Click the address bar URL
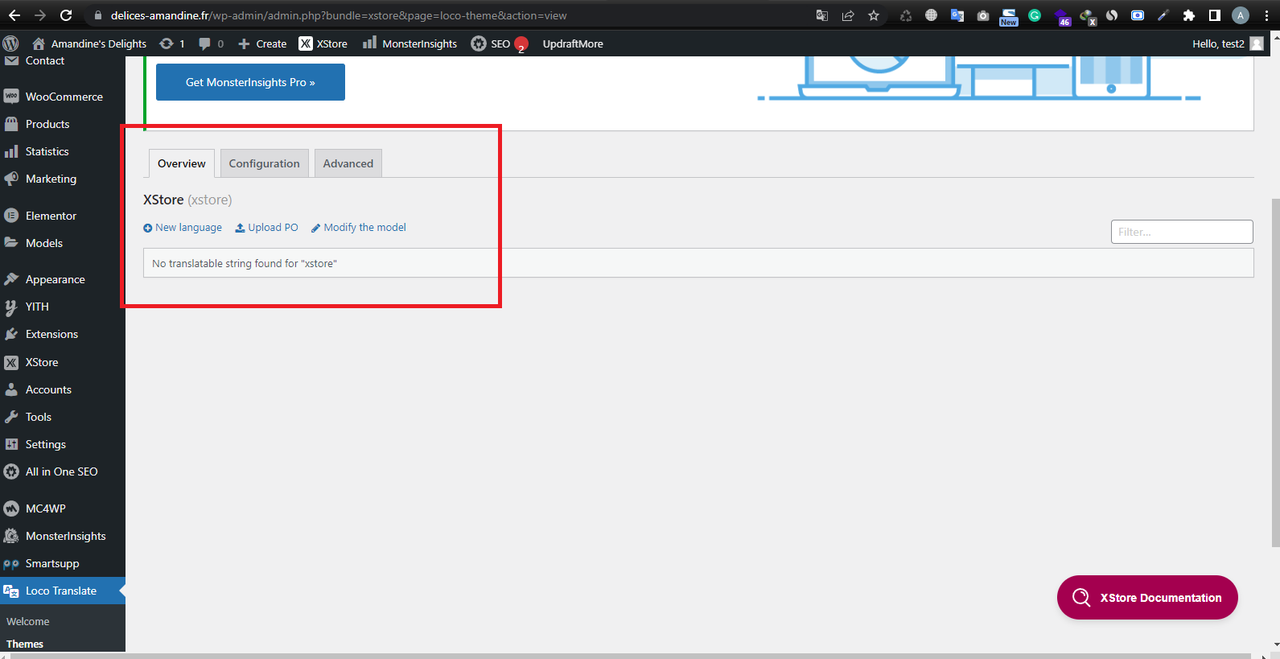Screen dimensions: 1280x659 pos(338,16)
